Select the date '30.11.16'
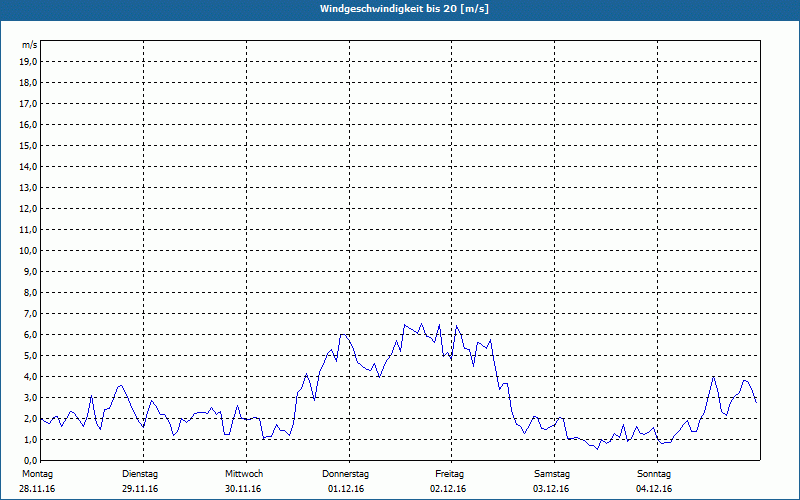The image size is (800, 500). coord(243,489)
